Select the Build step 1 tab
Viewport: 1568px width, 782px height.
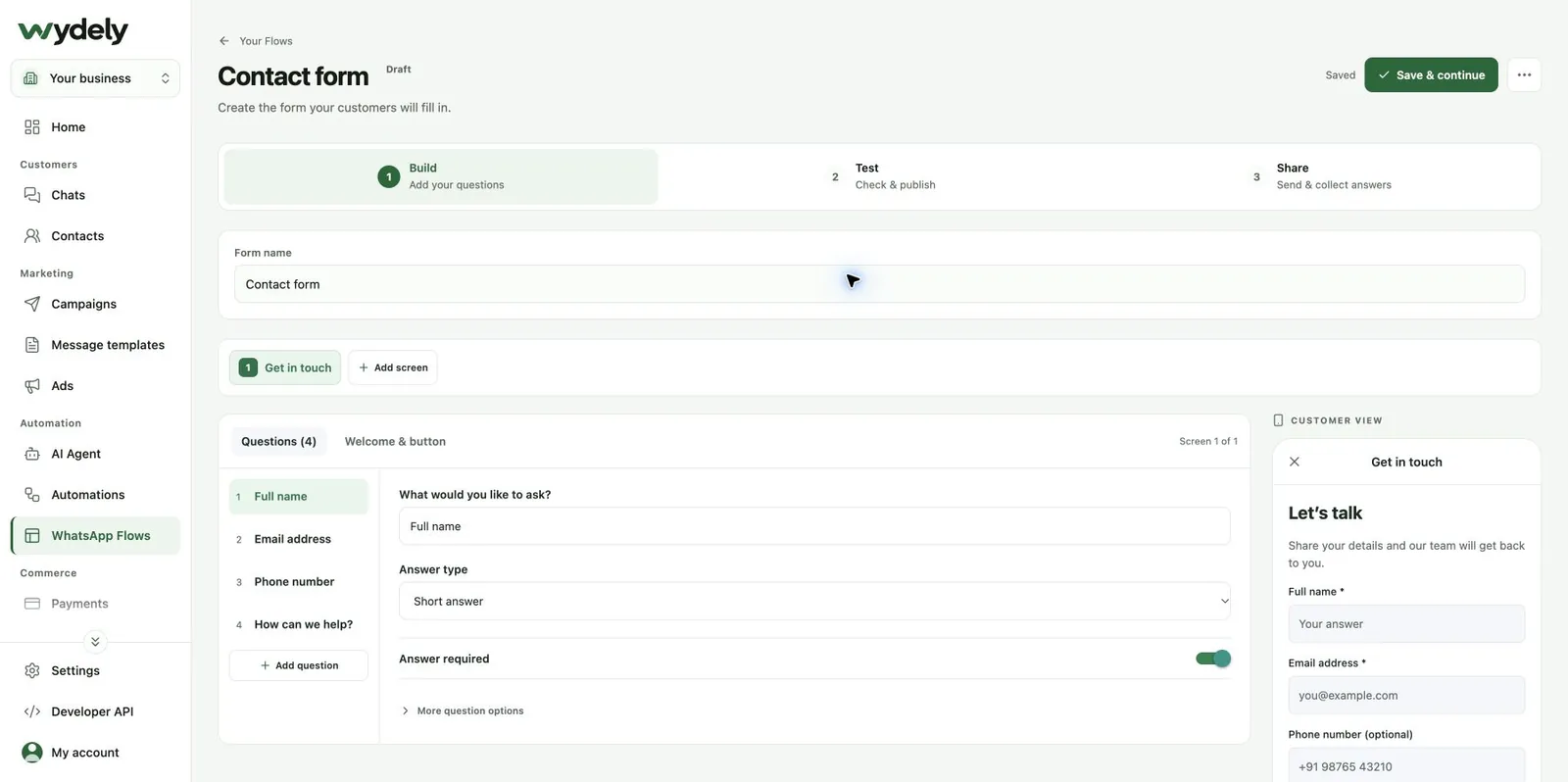coord(441,176)
